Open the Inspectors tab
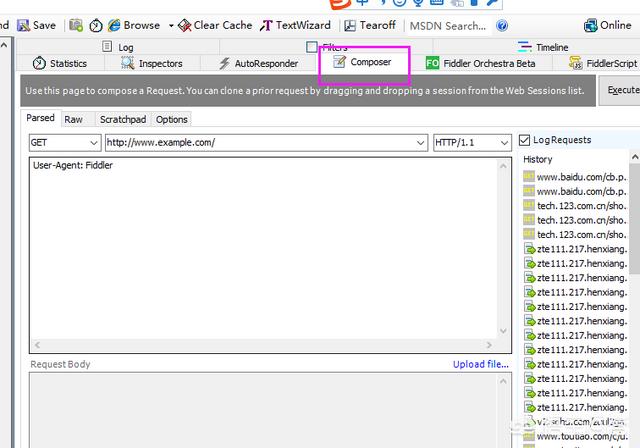Viewport: 640px width, 448px height. [x=152, y=63]
